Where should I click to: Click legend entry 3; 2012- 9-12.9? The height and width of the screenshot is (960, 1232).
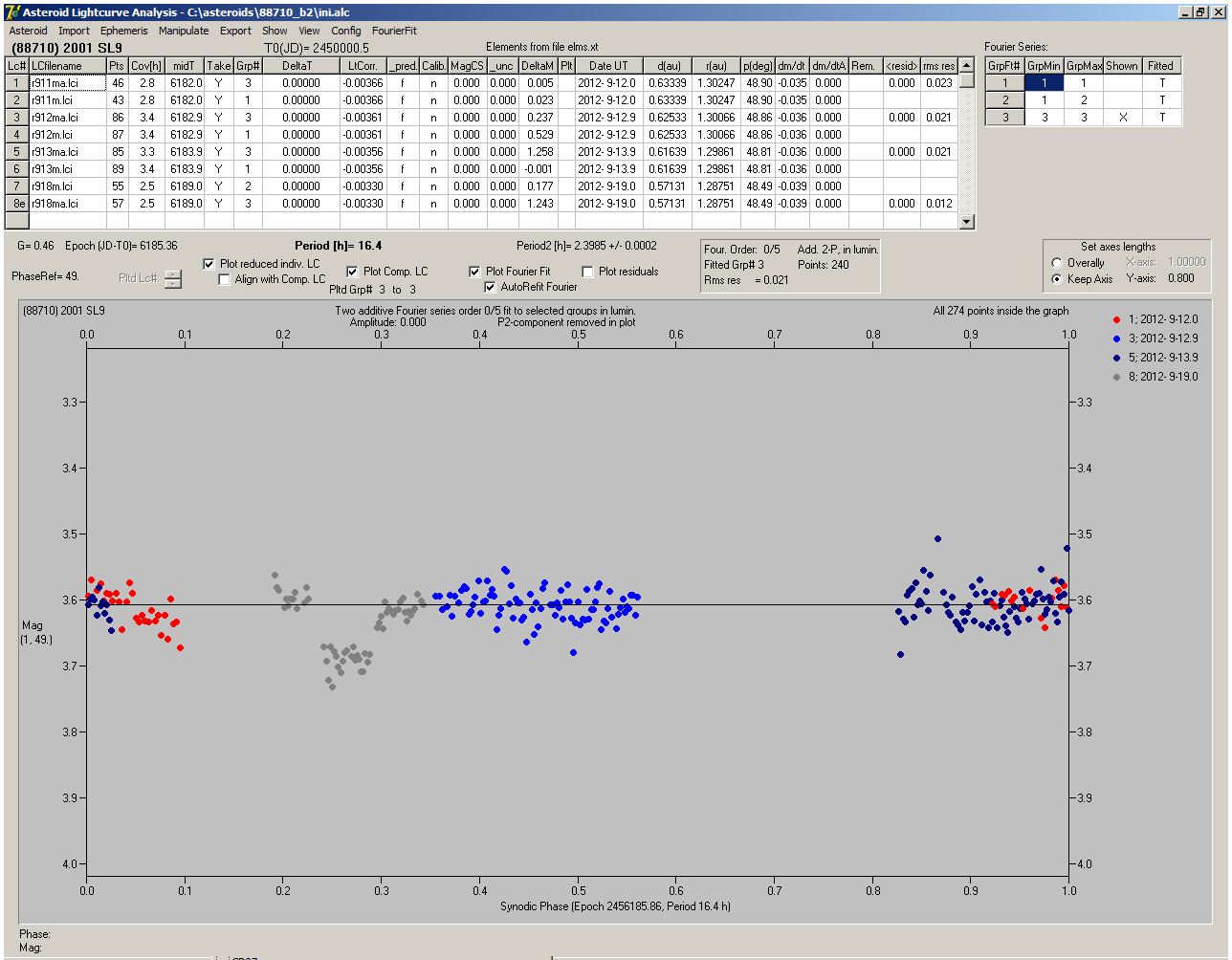[x=1155, y=338]
